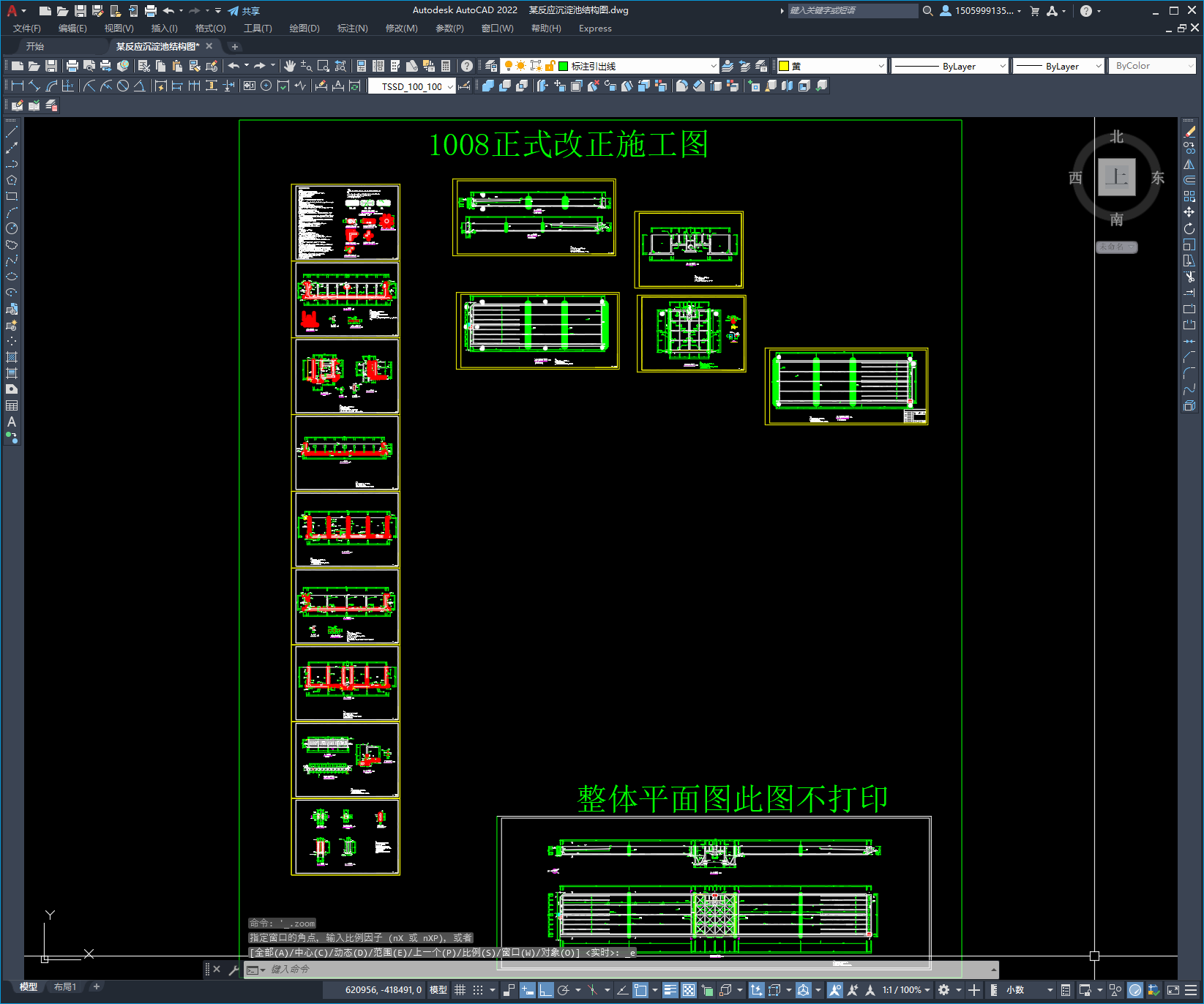The width and height of the screenshot is (1204, 1004).
Task: Select the Multiline Text tool (A)
Action: pos(12,422)
